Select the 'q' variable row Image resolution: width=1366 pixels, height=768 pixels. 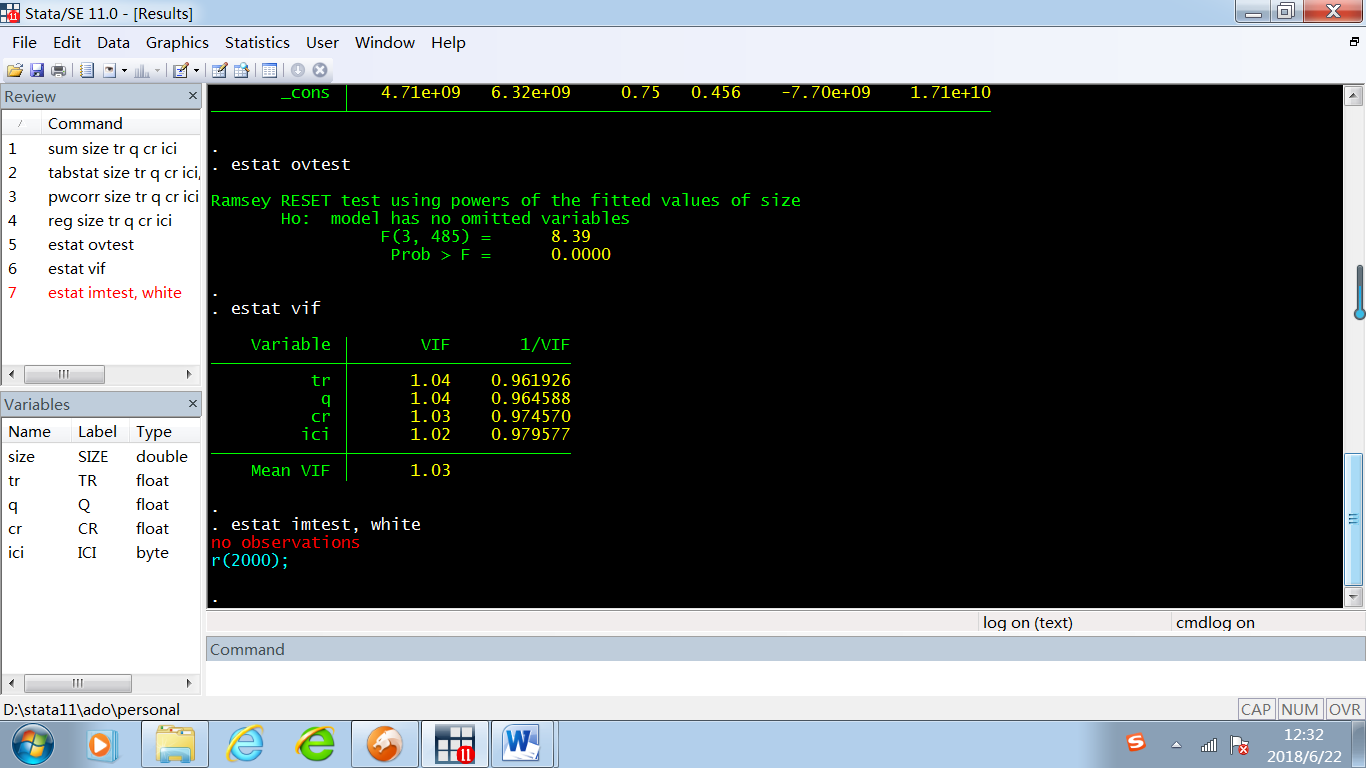pos(101,504)
